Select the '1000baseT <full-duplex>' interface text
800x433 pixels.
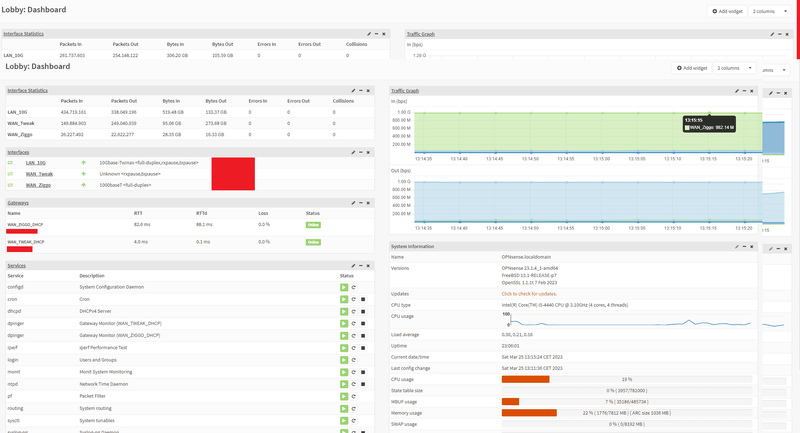tap(125, 185)
